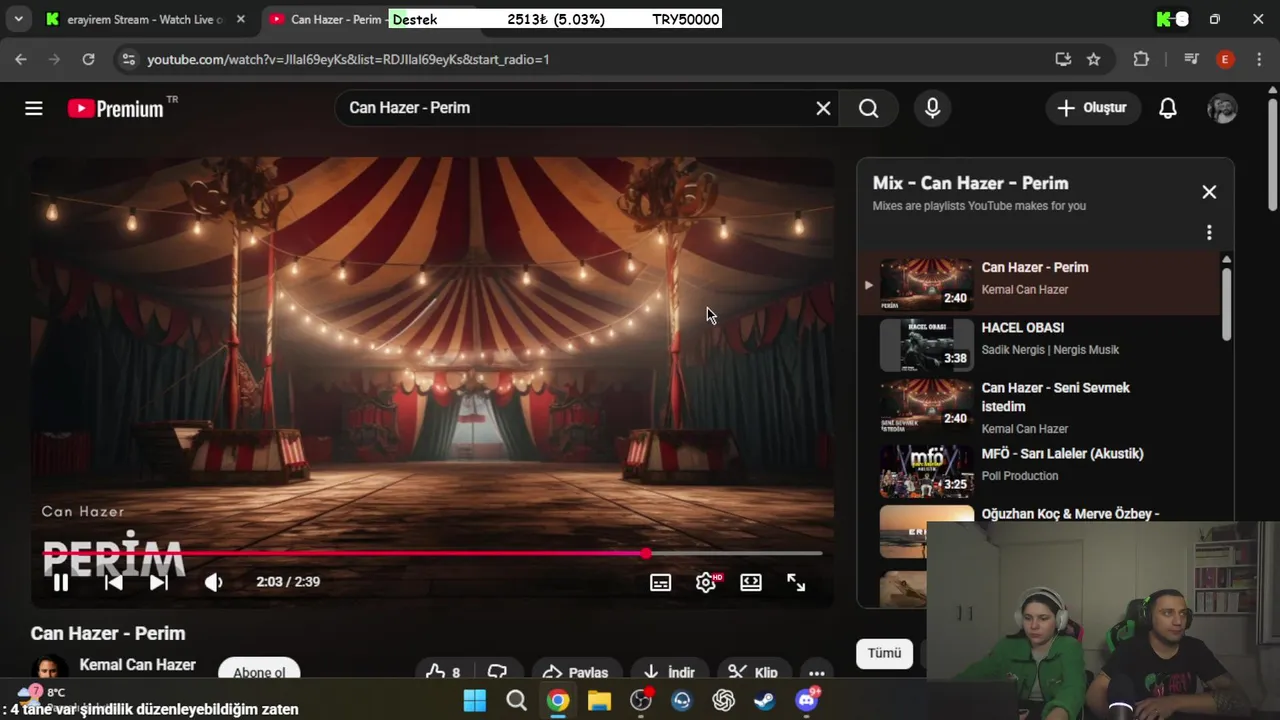This screenshot has height=720, width=1280.
Task: Open the YouTube hamburger guide menu
Action: pyautogui.click(x=34, y=108)
